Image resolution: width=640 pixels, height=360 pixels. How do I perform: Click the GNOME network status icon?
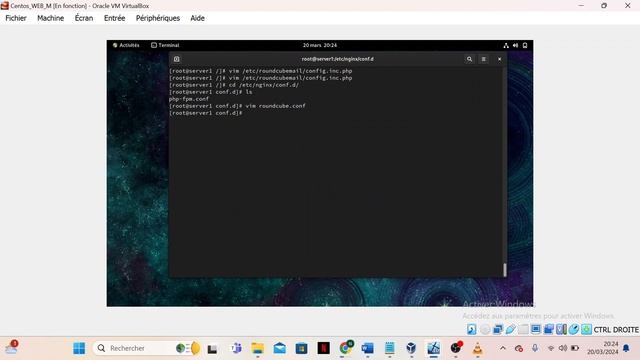coord(506,45)
